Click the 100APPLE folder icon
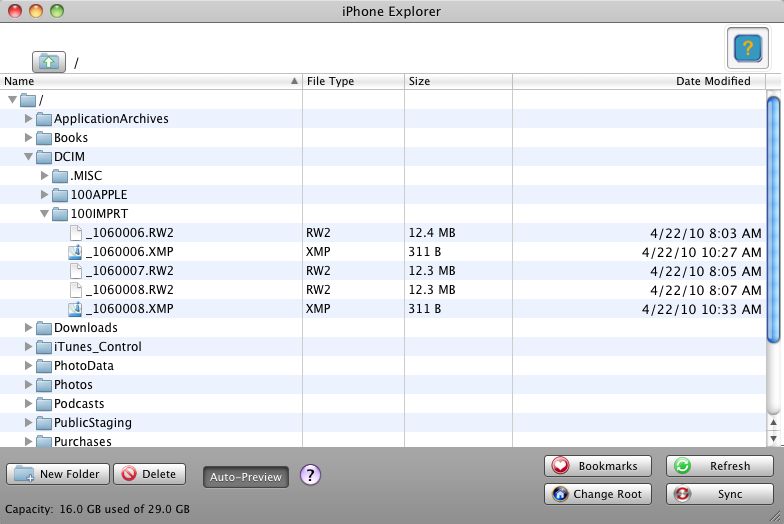 tap(60, 195)
